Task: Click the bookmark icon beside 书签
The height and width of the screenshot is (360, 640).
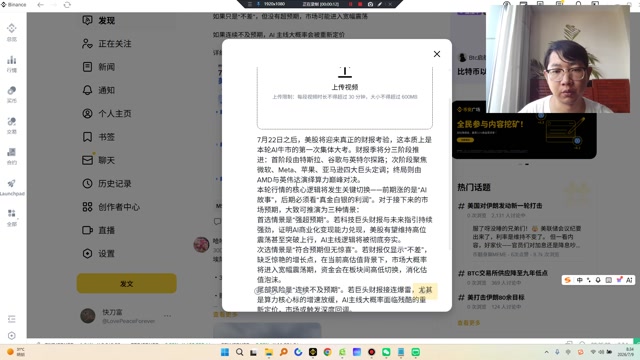Action: point(87,137)
